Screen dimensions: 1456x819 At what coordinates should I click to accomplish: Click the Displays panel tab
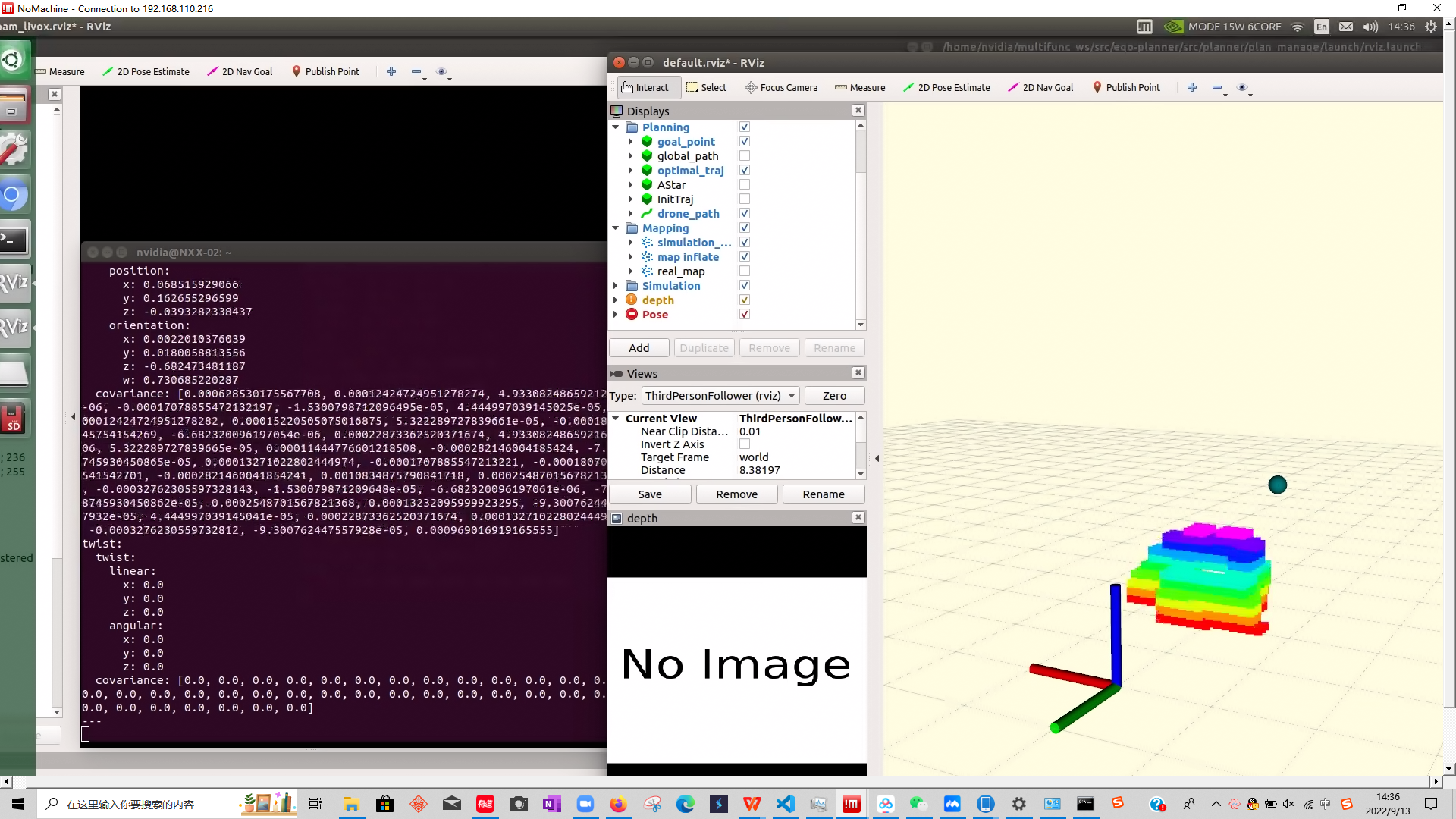(648, 110)
